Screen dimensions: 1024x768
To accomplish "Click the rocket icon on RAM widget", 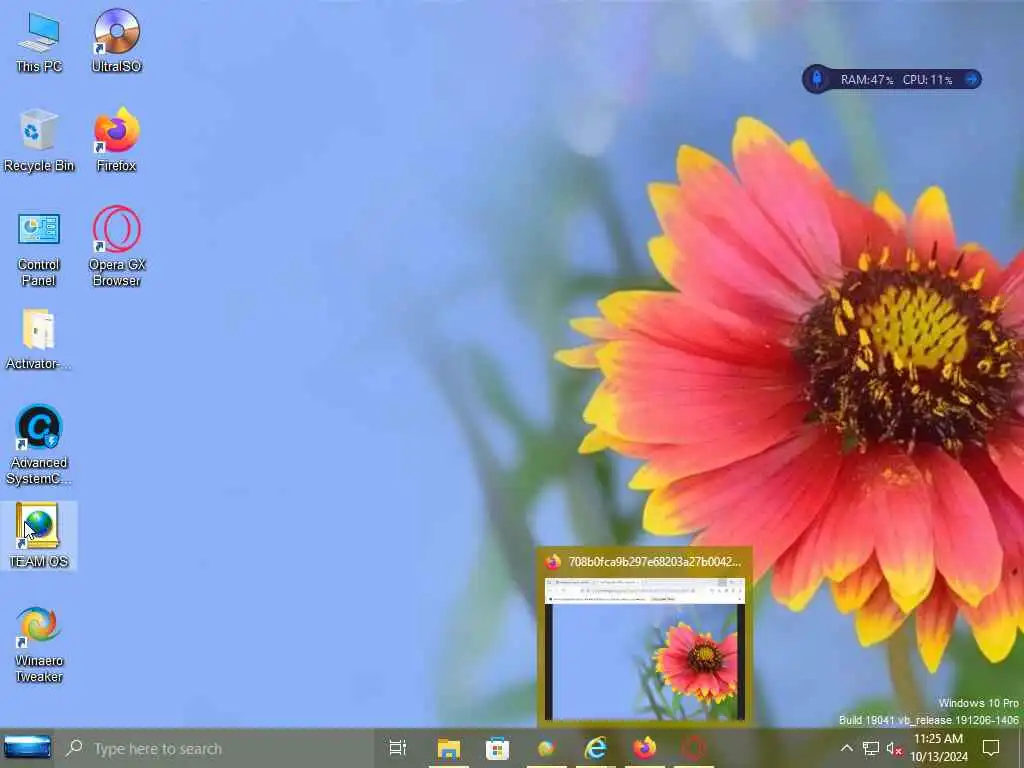I will (x=817, y=79).
